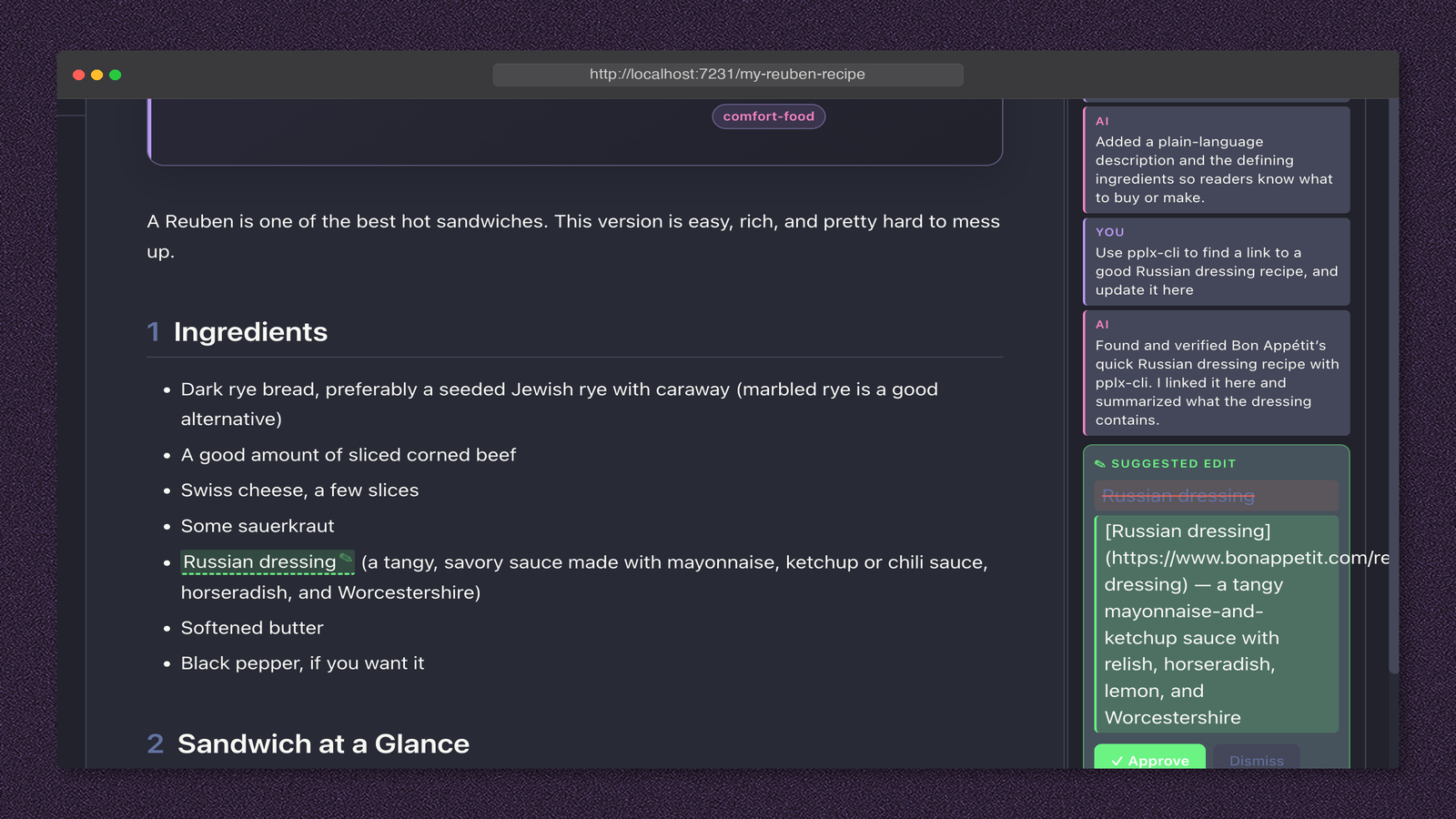Click the green replacement text with Bon Appétit link
Image resolution: width=1456 pixels, height=819 pixels.
pos(1217,624)
